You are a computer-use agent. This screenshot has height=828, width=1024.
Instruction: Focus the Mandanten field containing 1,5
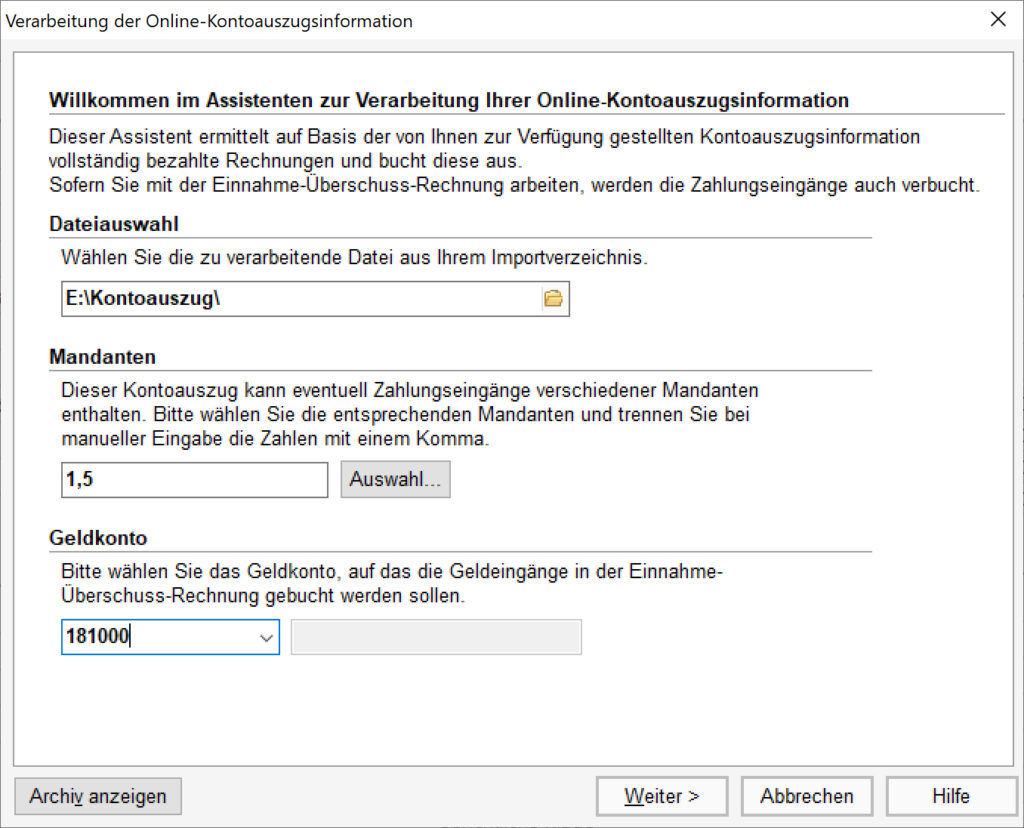194,480
